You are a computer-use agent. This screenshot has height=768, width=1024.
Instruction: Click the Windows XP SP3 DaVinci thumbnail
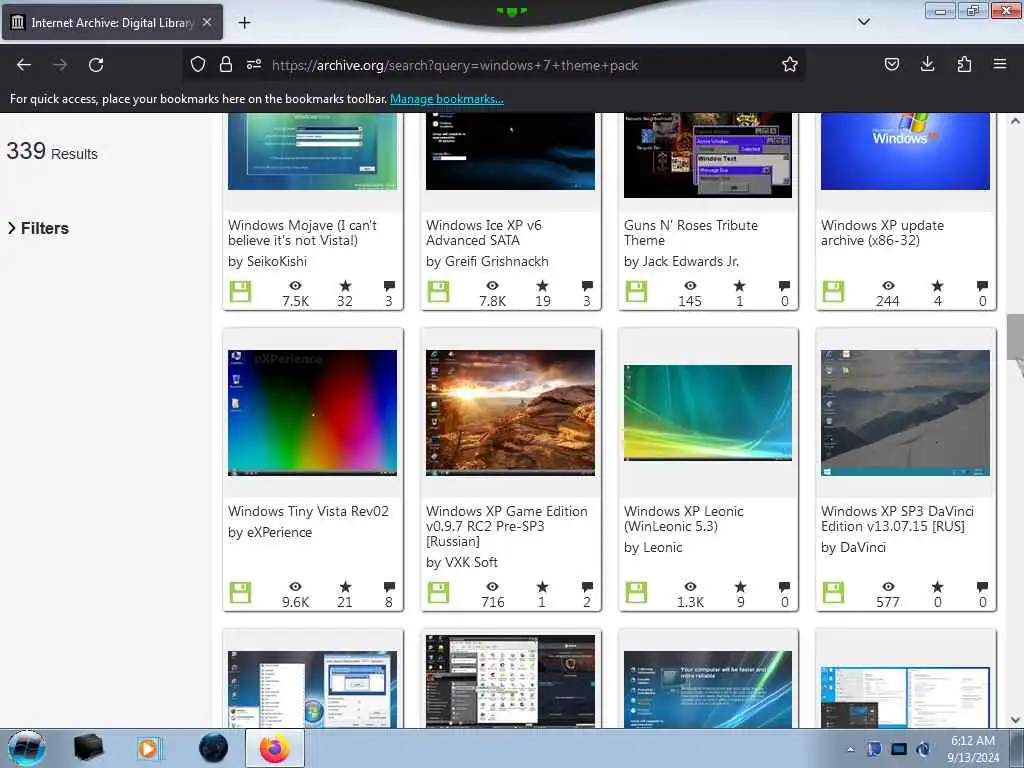point(905,413)
